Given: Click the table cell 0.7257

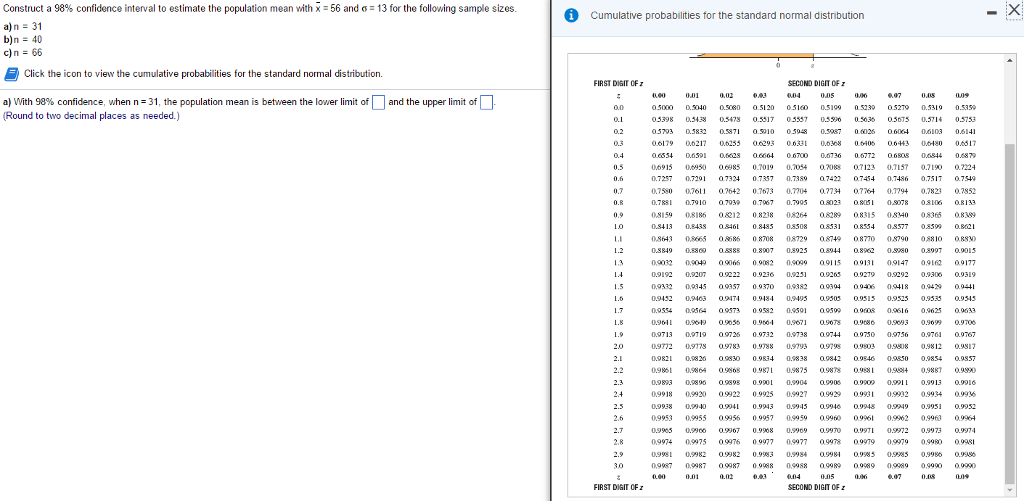Looking at the screenshot, I should coord(662,179).
